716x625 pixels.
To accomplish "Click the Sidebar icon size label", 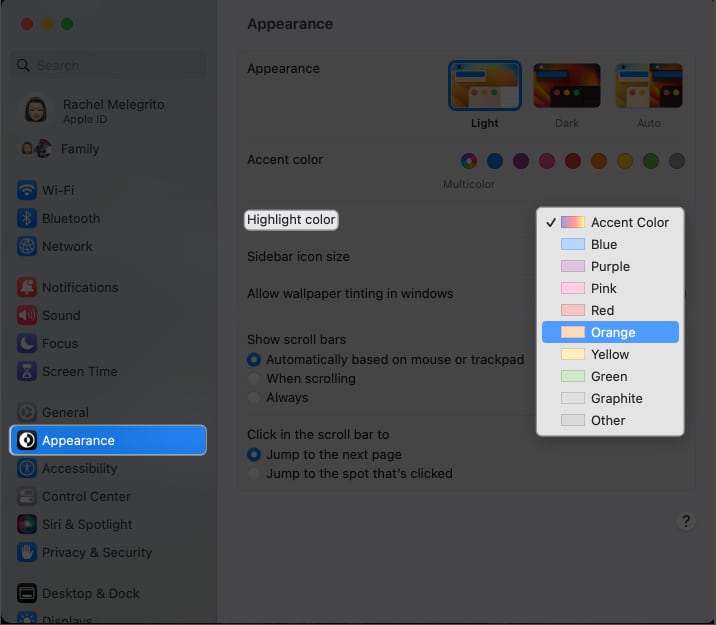I will 298,257.
